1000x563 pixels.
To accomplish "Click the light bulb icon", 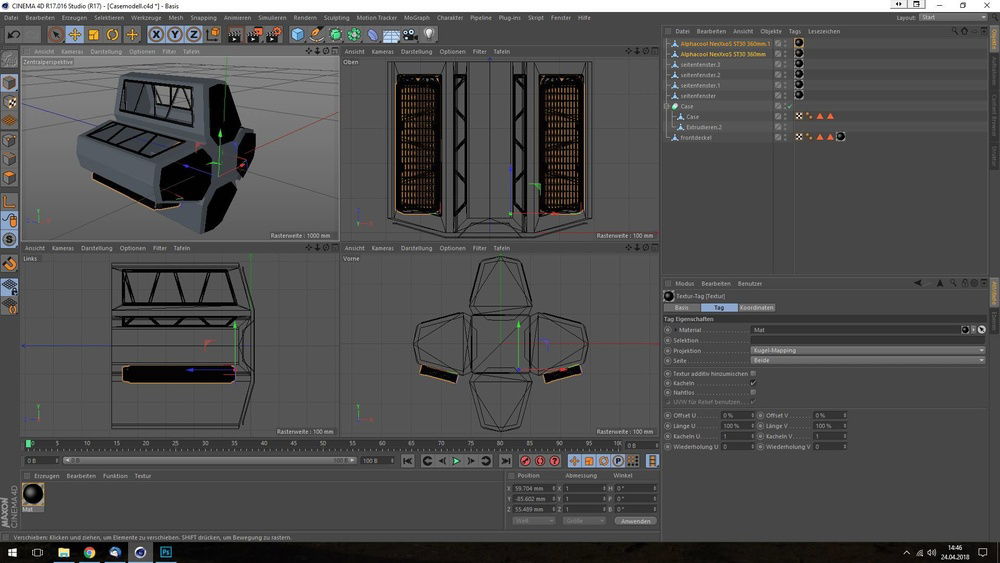I will (x=429, y=35).
